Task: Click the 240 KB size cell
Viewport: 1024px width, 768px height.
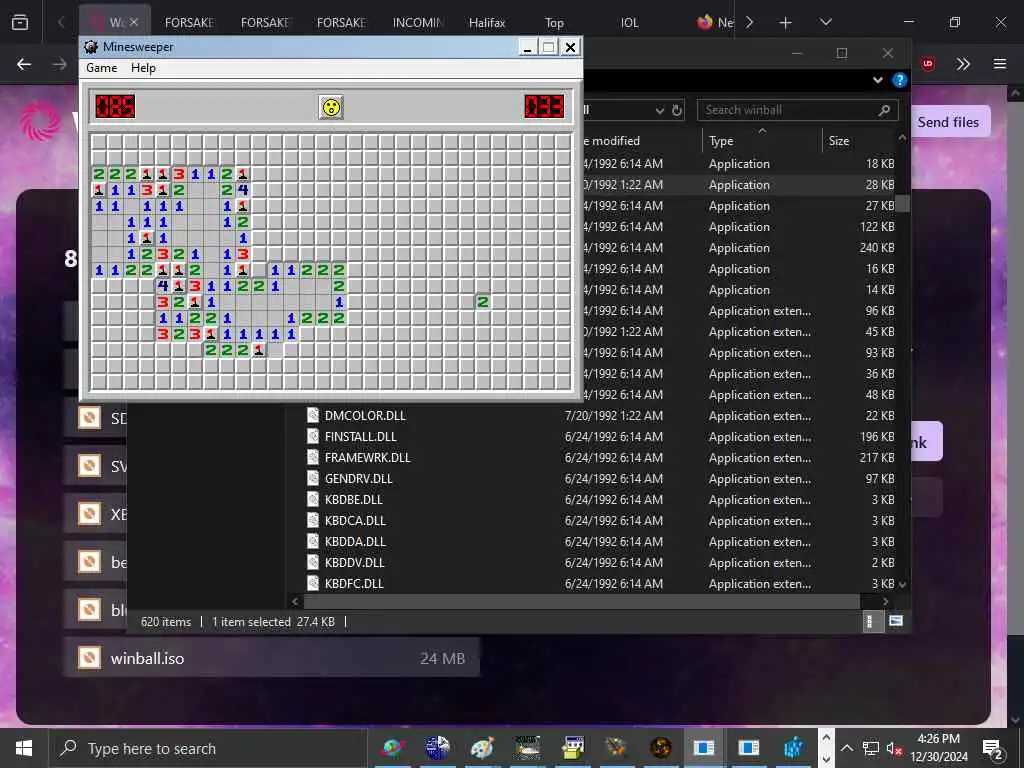Action: (877, 248)
